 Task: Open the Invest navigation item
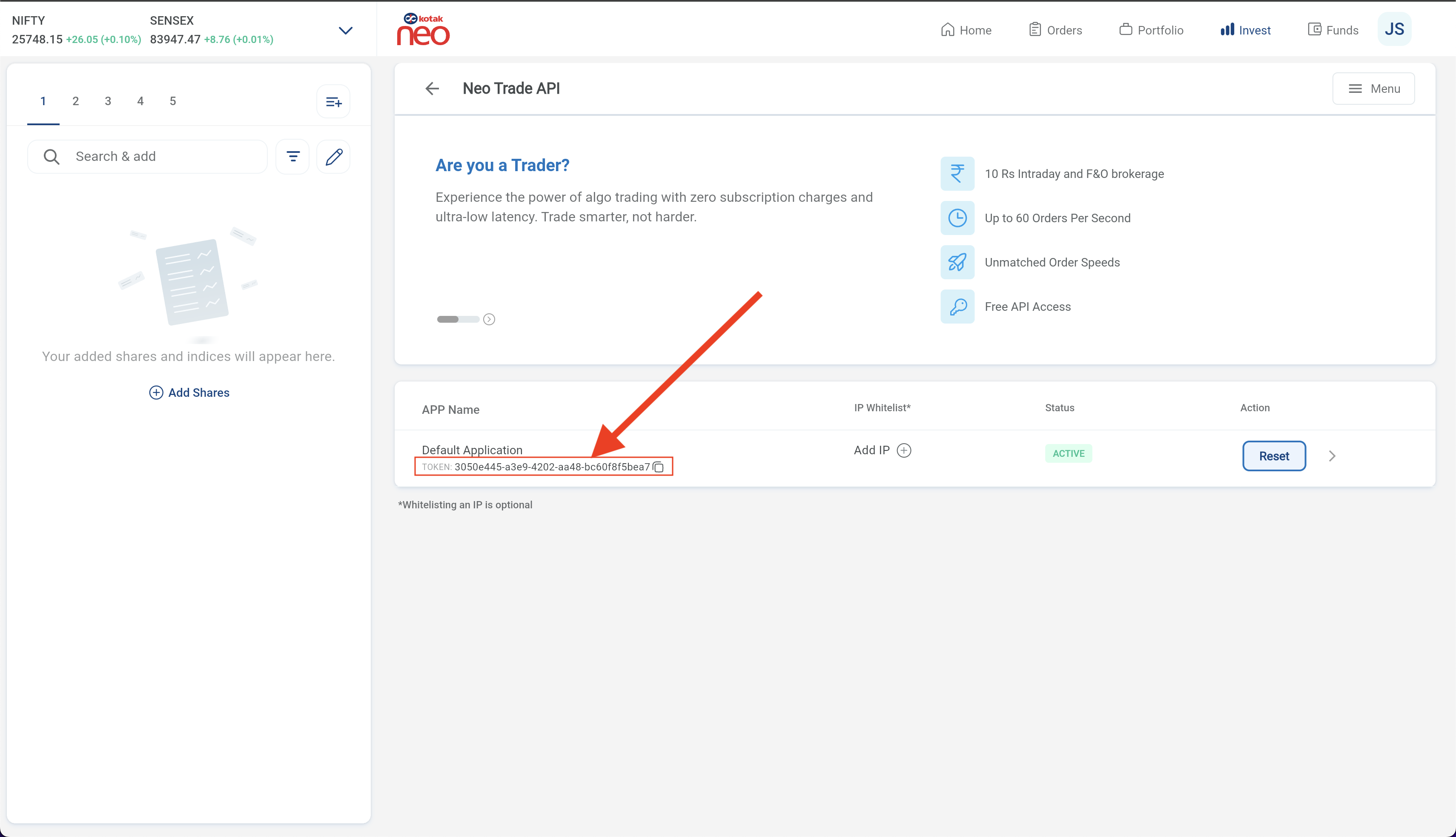tap(1246, 30)
